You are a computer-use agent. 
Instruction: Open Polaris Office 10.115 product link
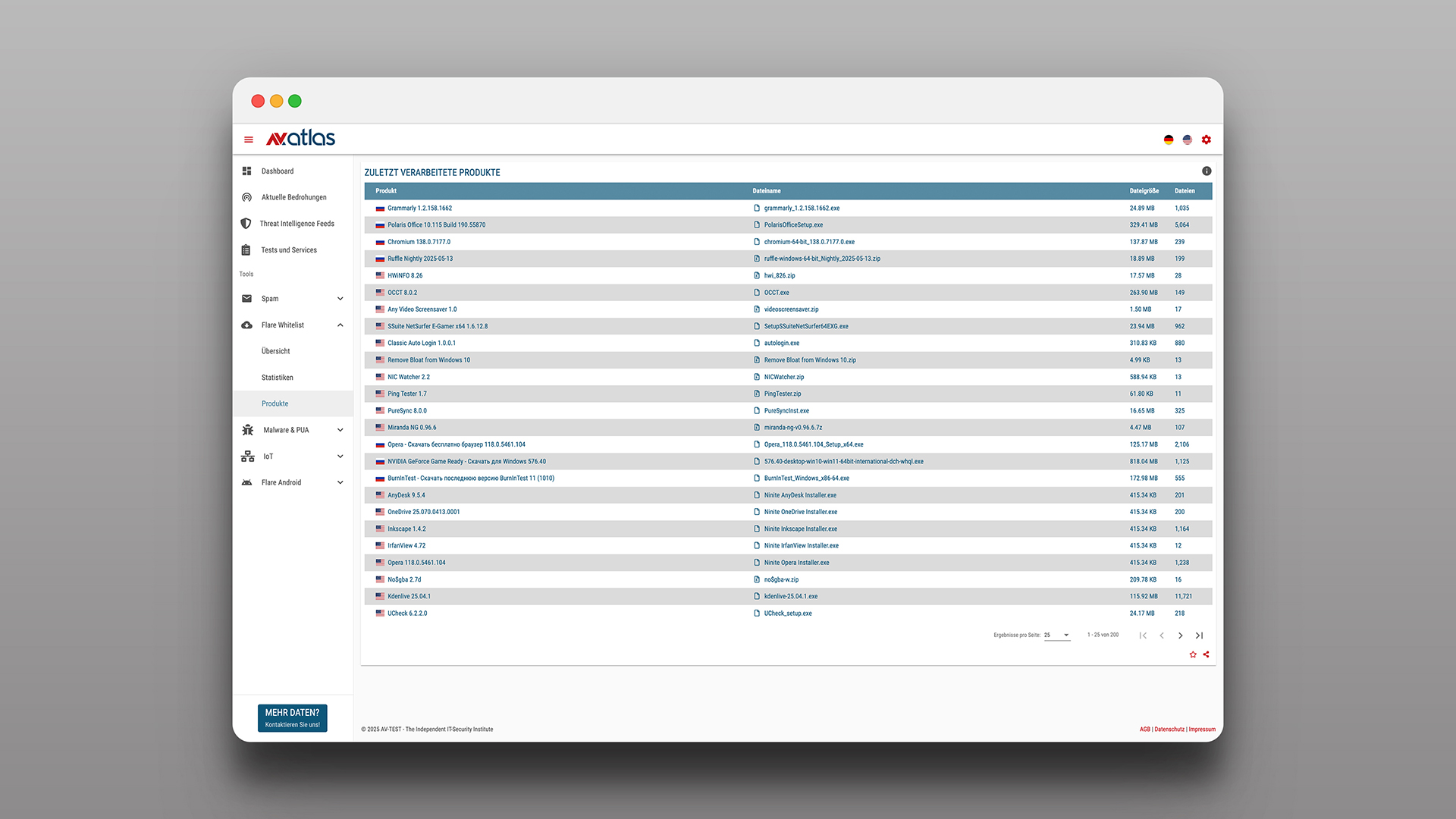[436, 225]
